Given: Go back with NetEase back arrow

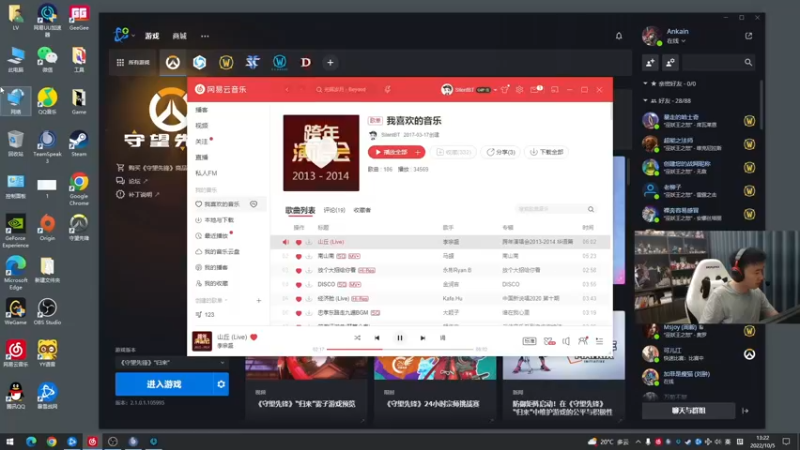Looking at the screenshot, I should tap(287, 89).
